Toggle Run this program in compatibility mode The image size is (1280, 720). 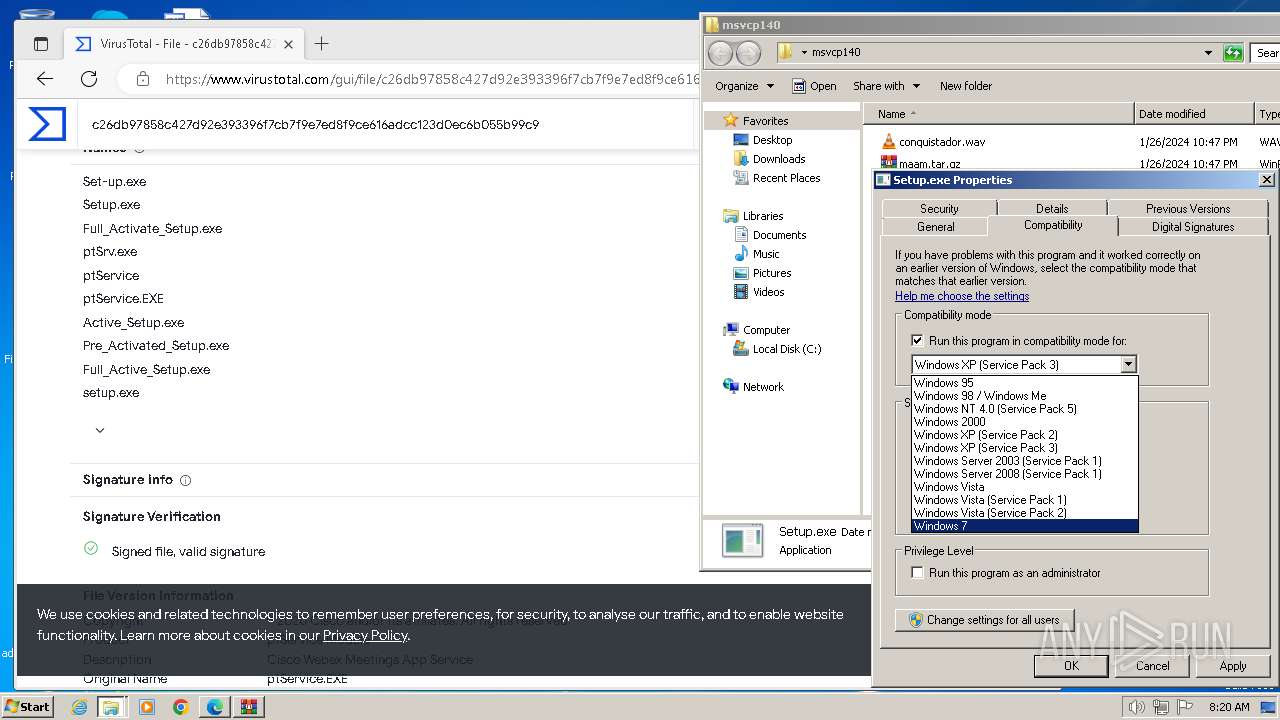(x=917, y=341)
